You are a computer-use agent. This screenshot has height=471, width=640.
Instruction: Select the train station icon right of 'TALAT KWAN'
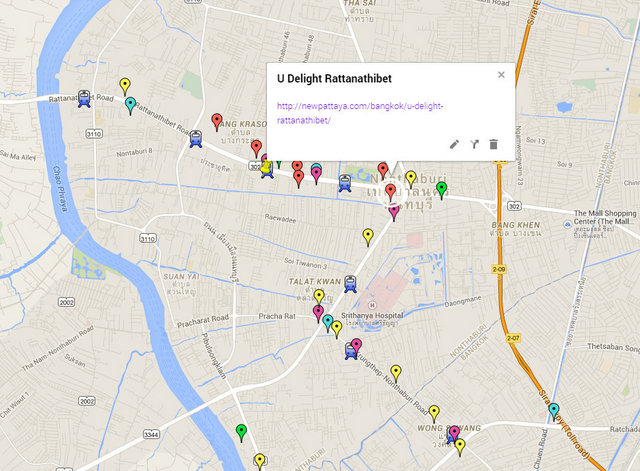(x=351, y=284)
